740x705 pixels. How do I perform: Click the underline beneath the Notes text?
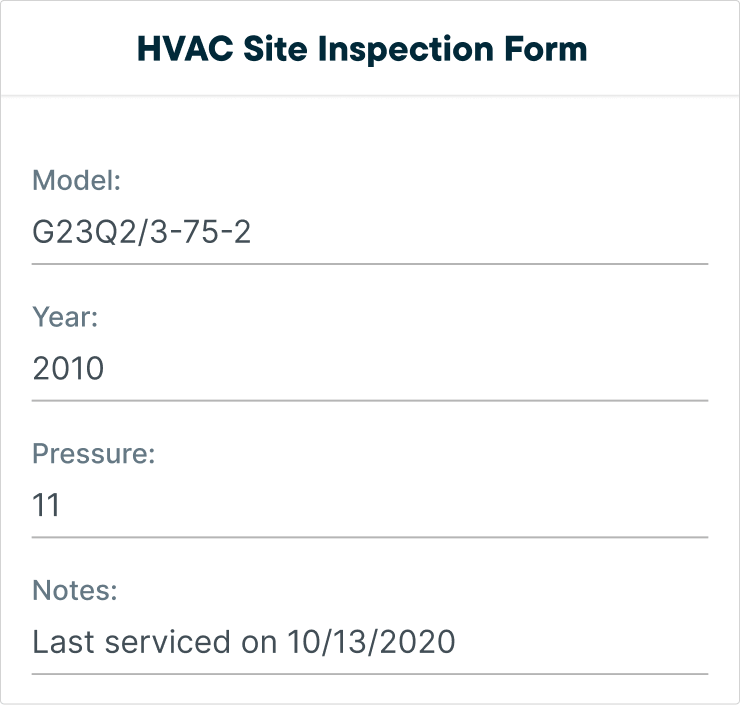pyautogui.click(x=370, y=674)
